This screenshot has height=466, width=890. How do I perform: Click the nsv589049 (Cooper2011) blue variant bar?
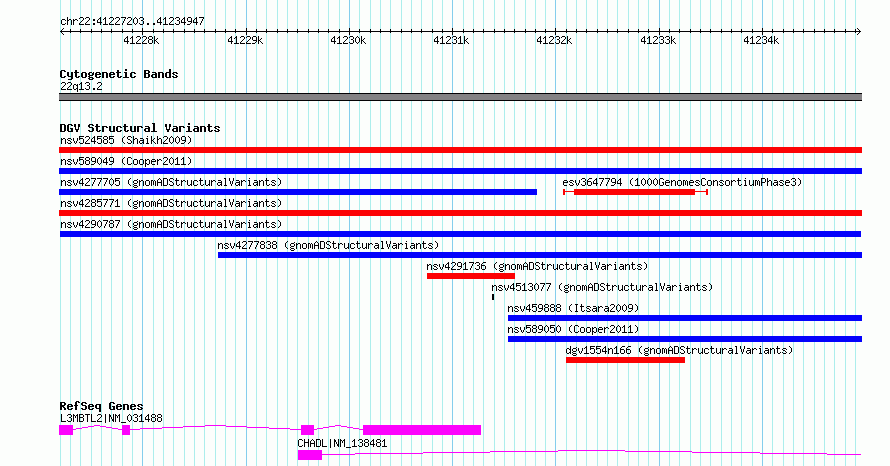click(460, 171)
